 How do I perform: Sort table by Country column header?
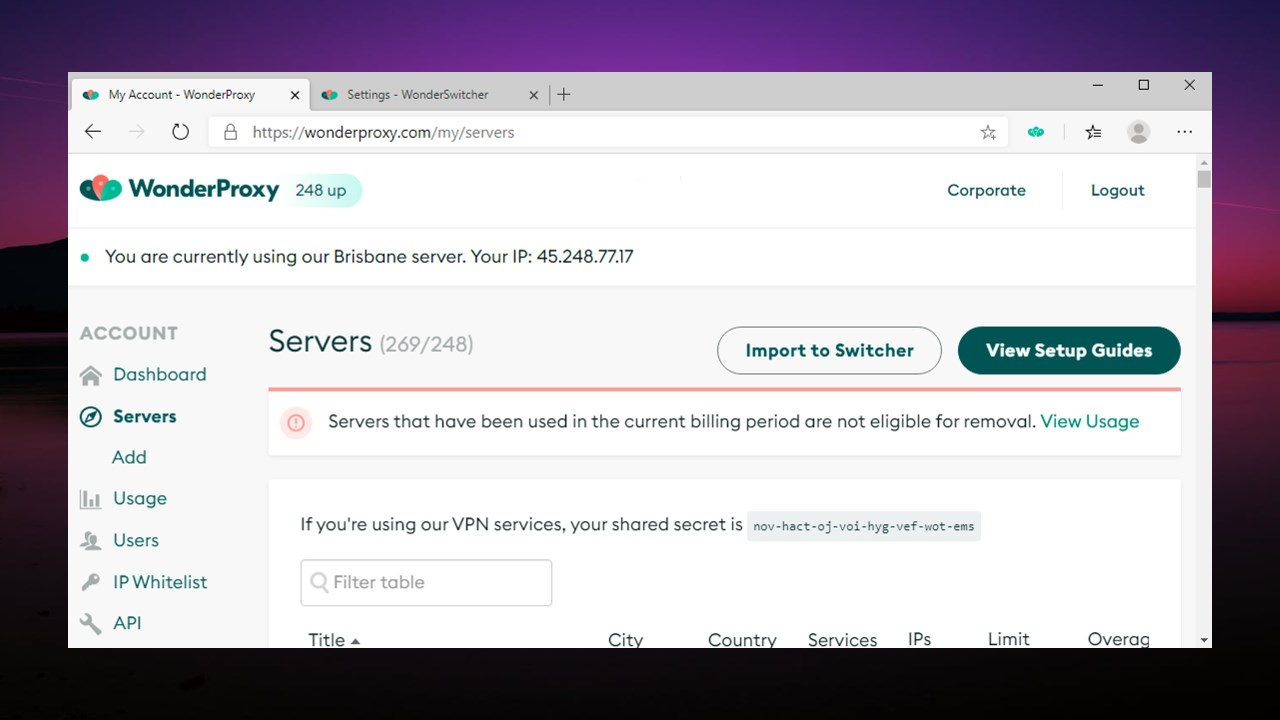742,640
